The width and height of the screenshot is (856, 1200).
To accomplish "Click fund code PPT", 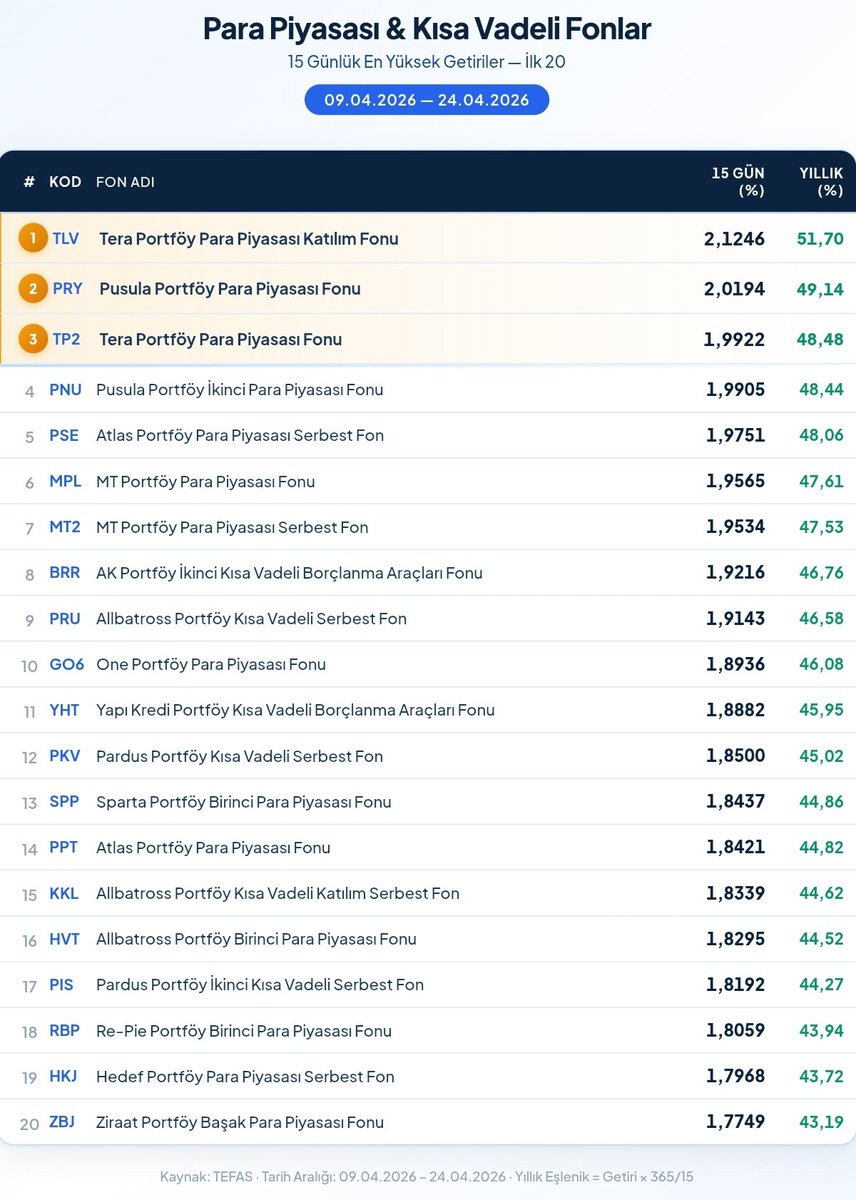I will (x=64, y=848).
